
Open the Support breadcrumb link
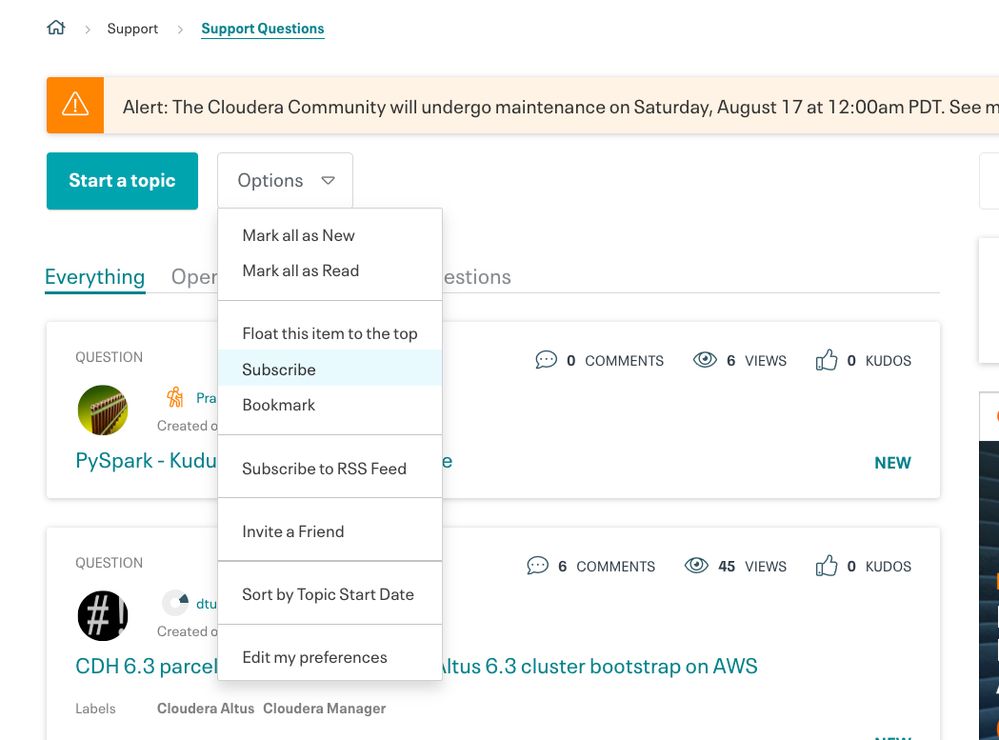pos(132,28)
